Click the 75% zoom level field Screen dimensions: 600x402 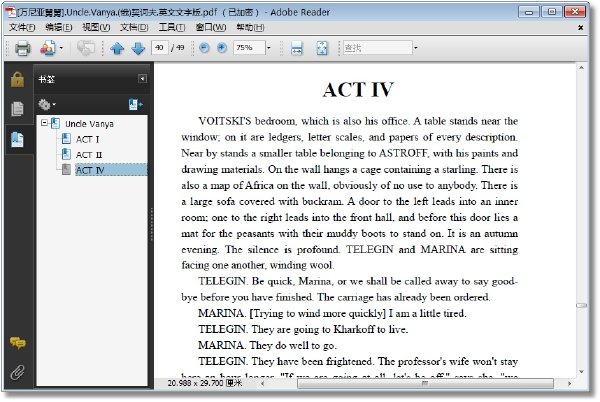click(x=249, y=48)
